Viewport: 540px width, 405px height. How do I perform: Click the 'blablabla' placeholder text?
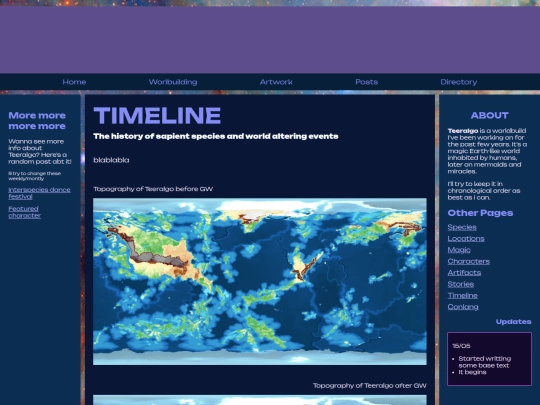(111, 160)
